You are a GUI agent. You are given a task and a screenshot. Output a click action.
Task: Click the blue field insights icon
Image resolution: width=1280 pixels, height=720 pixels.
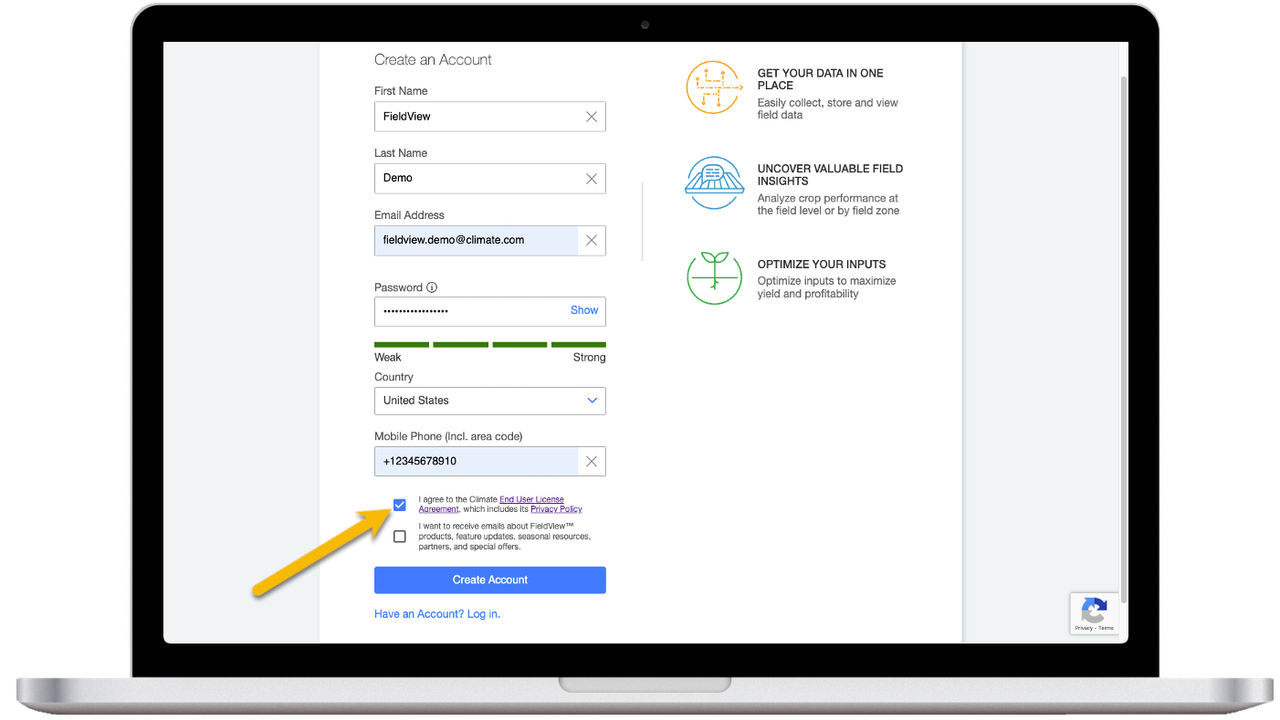pos(714,182)
